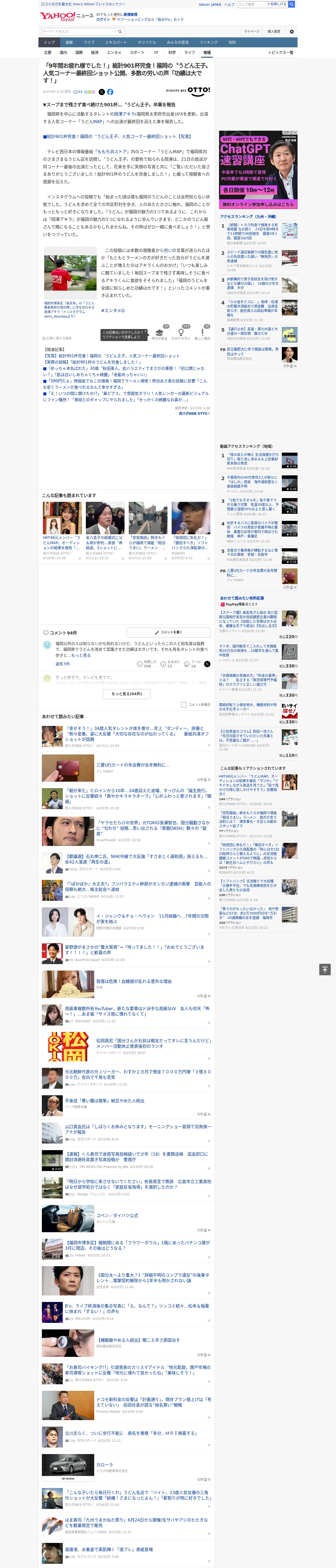
Task: Open the article comment count bubble (94)
Action: pos(78,92)
